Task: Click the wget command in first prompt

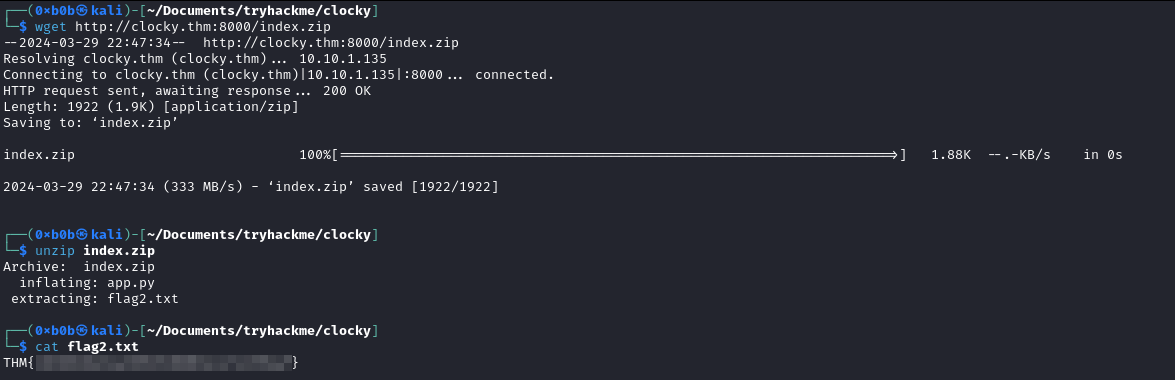Action: 52,27
